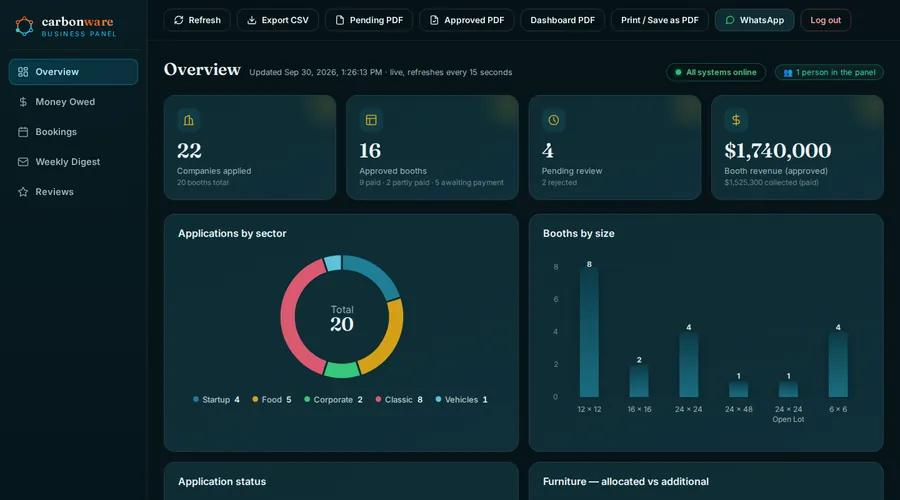
Task: Click the dollar icon on Booth revenue card
Action: click(736, 120)
